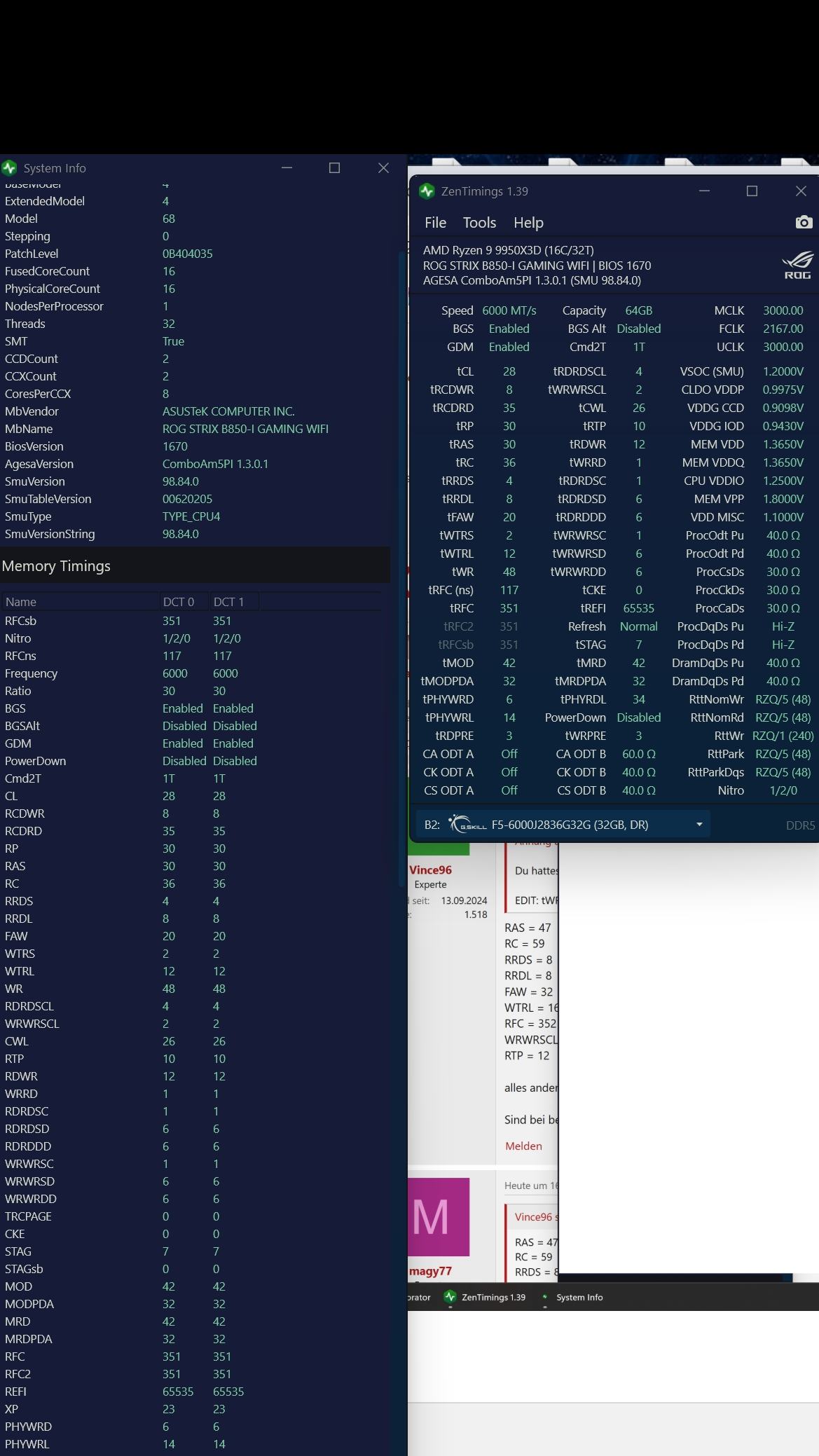Screen dimensions: 819x1456
Task: Open the magy77 user profile link
Action: point(430,1271)
